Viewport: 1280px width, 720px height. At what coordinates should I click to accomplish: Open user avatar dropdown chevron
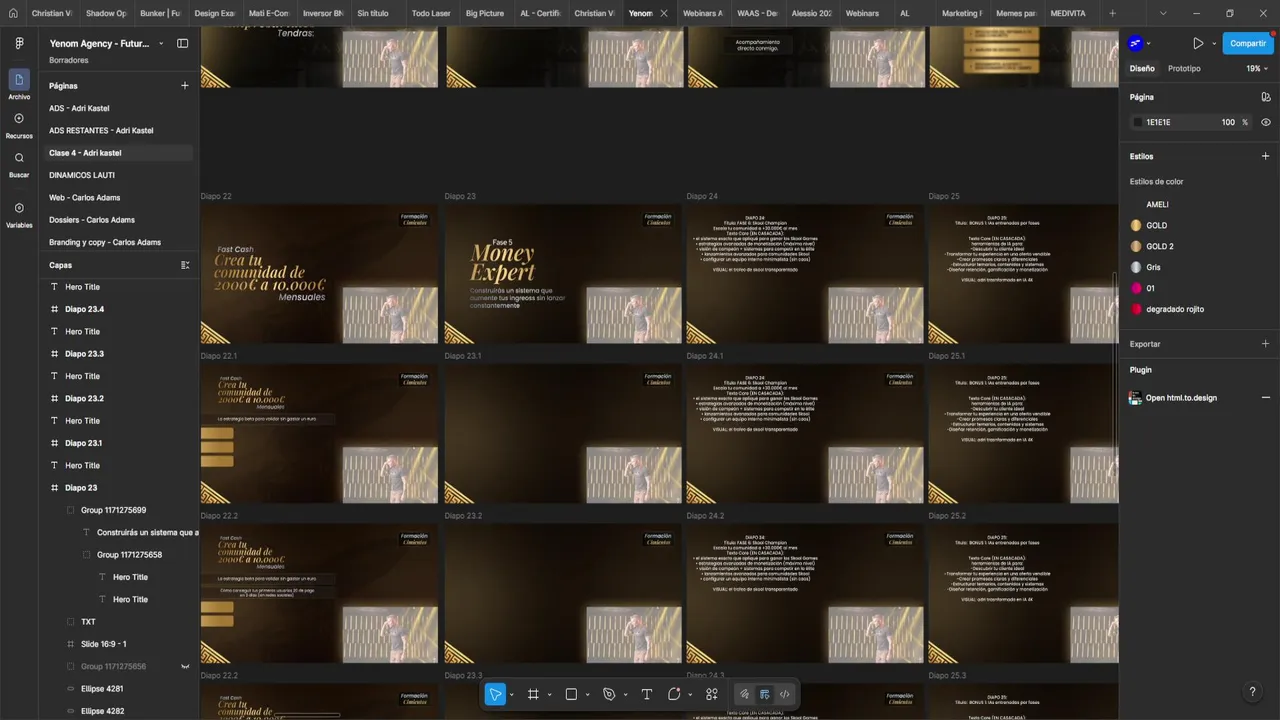(x=1148, y=44)
